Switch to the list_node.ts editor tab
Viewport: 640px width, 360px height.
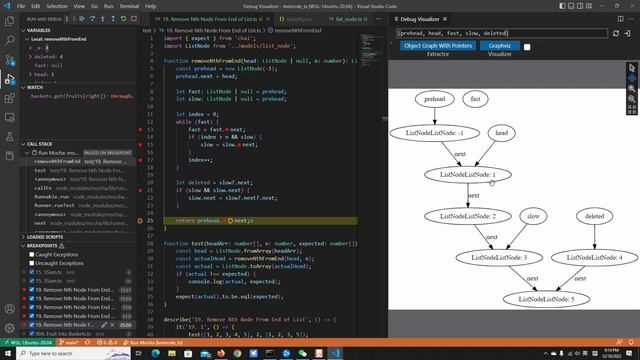[348, 19]
